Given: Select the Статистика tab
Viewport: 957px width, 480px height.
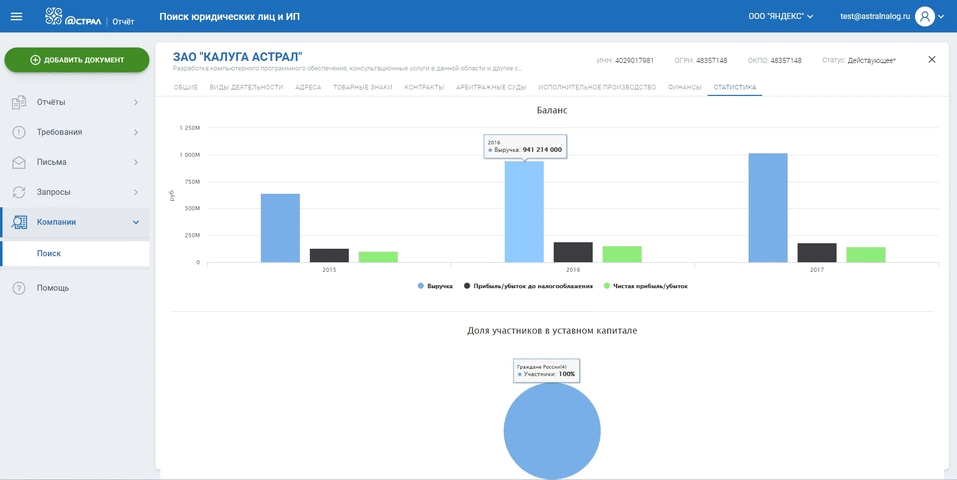Looking at the screenshot, I should coord(735,87).
